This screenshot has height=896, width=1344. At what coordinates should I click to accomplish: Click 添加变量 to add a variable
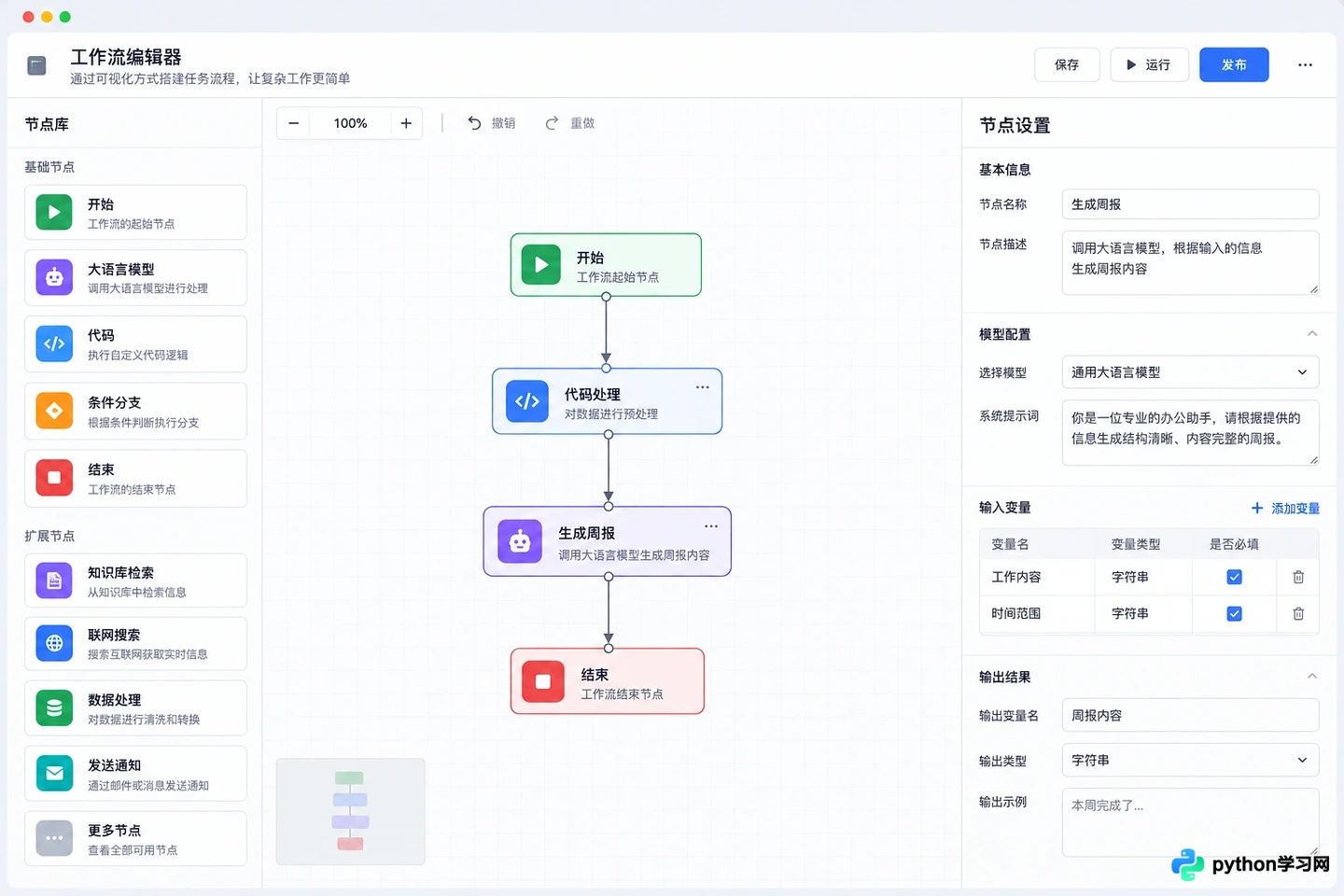point(1285,508)
